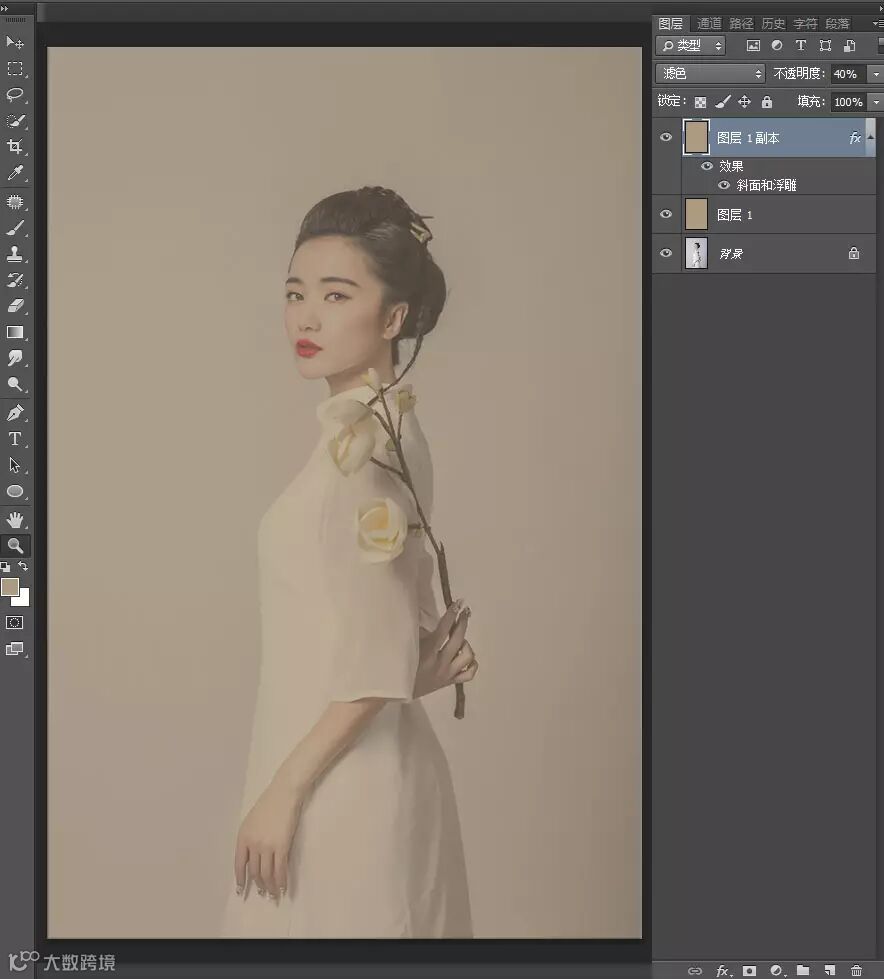The image size is (884, 979).
Task: Toggle Quick Mask mode
Action: pyautogui.click(x=14, y=622)
